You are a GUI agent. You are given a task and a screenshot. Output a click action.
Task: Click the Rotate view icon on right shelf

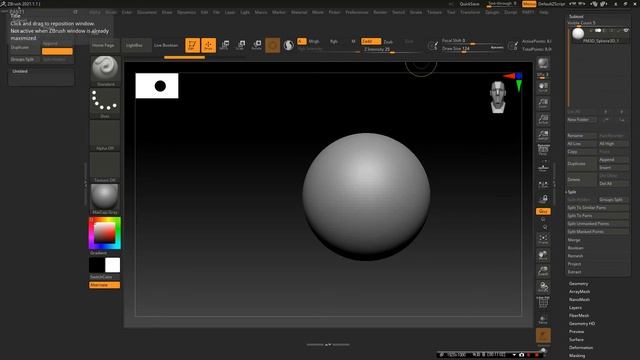coord(543,287)
